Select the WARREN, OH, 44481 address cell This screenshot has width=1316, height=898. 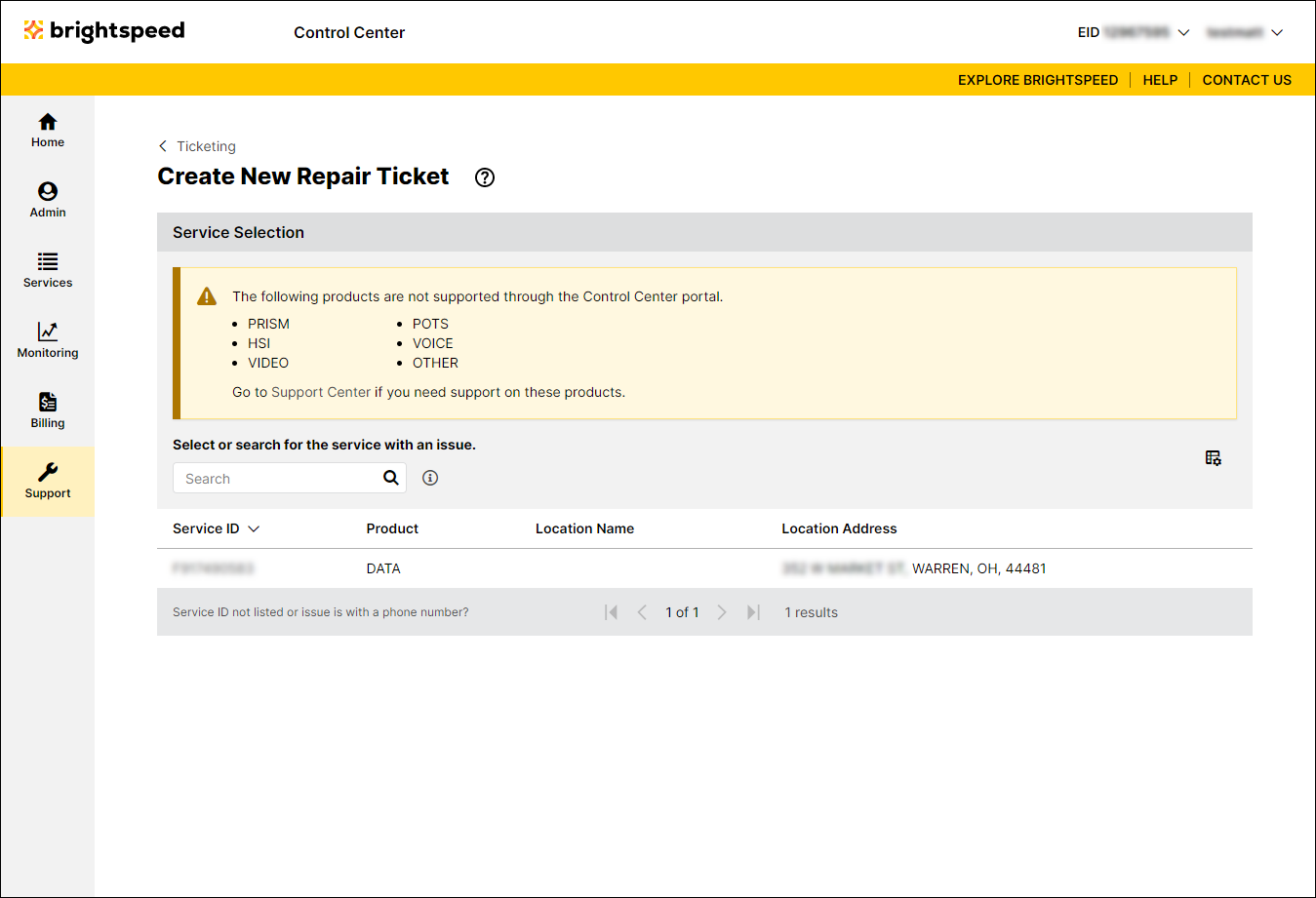tap(979, 568)
